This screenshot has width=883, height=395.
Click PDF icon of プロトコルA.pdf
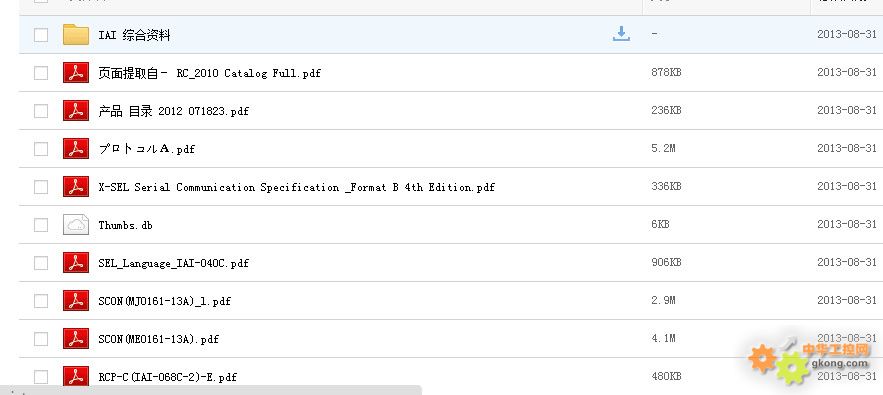coord(76,149)
